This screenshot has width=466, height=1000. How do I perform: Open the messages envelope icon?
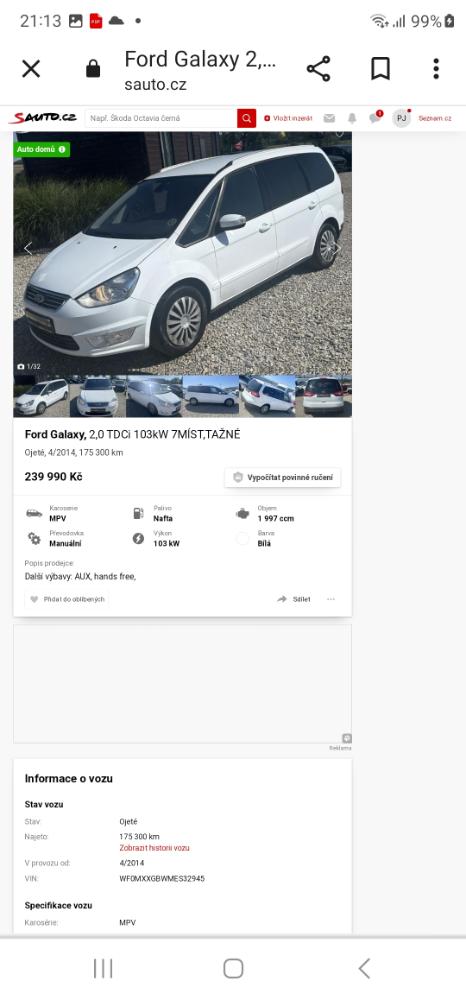pos(329,119)
